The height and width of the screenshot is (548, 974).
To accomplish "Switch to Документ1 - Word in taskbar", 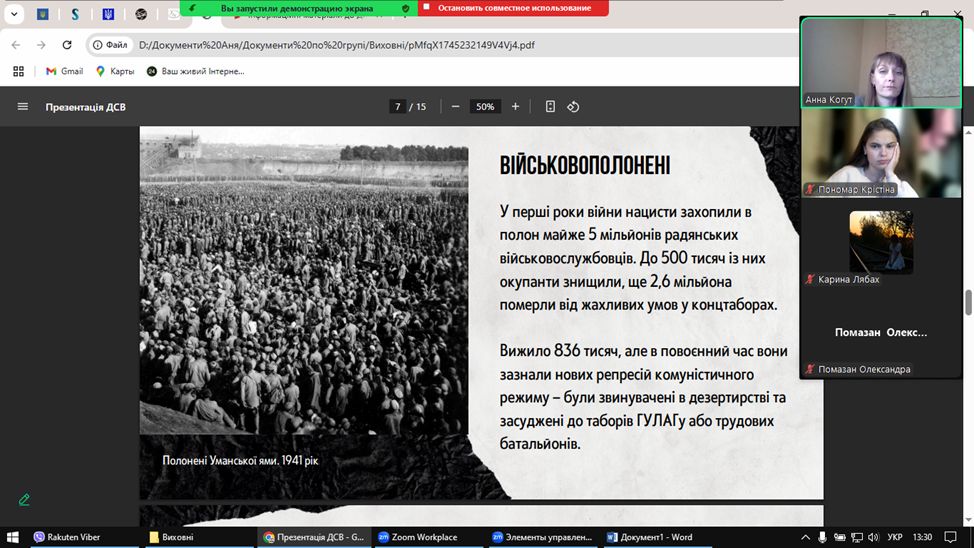I will 649,537.
